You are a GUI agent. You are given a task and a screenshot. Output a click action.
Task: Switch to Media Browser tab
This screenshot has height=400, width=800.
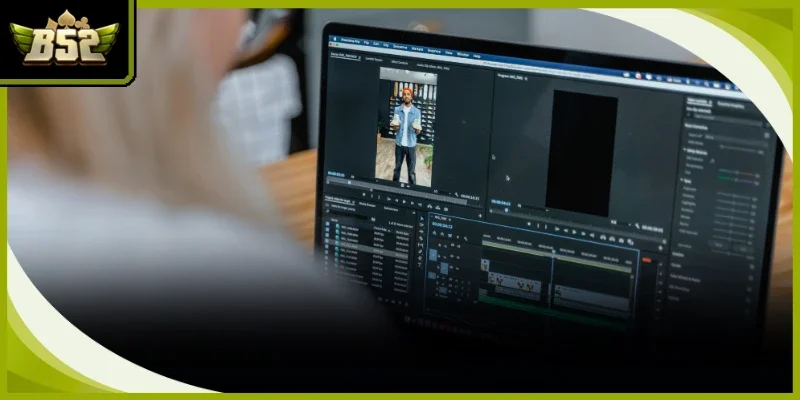click(367, 205)
